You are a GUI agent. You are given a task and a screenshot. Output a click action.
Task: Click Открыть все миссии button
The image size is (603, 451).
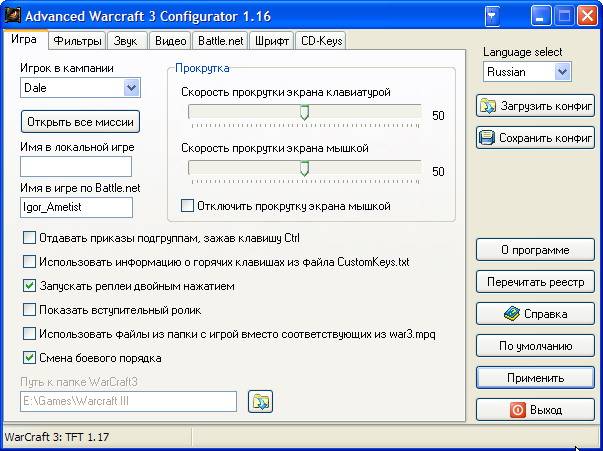pyautogui.click(x=80, y=122)
